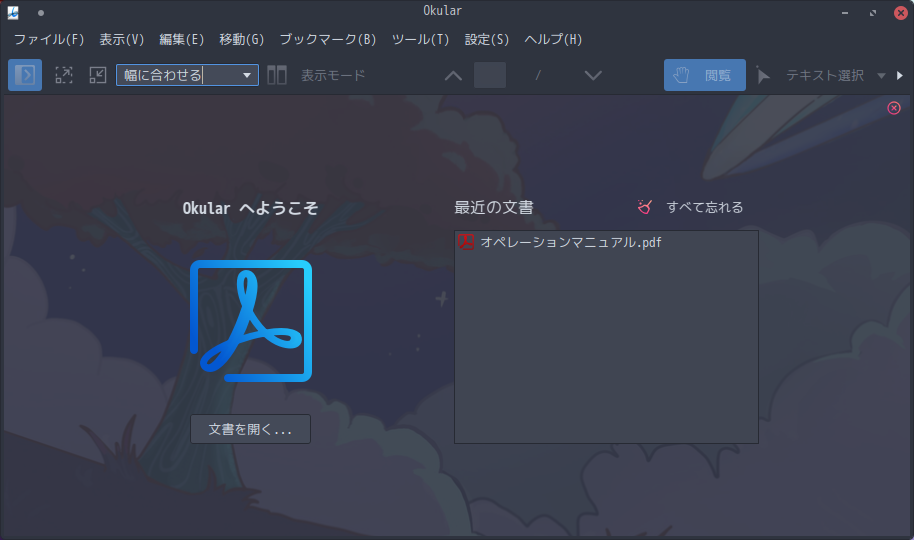Open the ヘルプ(H) menu

click(x=553, y=39)
